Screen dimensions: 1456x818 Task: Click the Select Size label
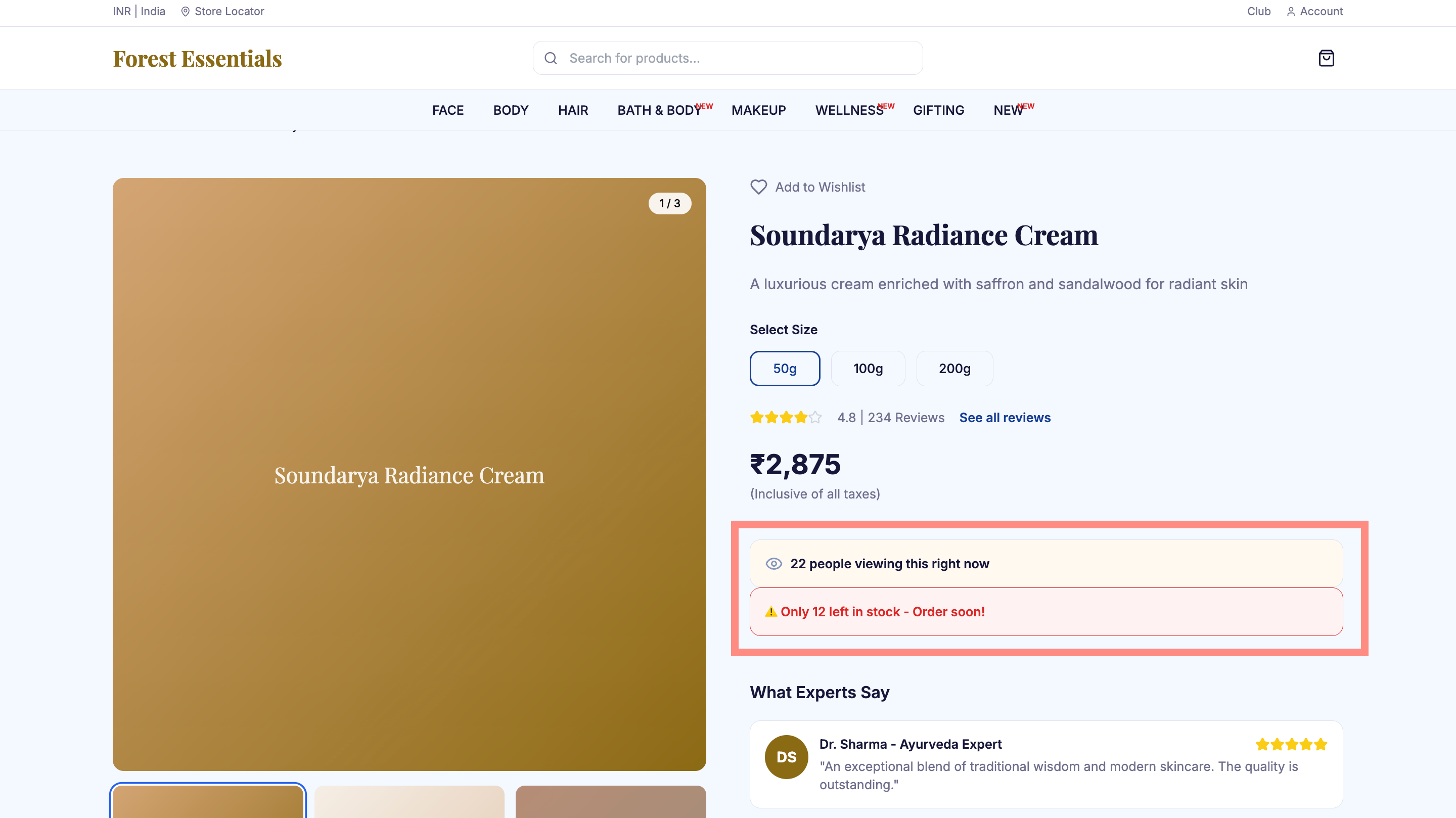coord(784,330)
